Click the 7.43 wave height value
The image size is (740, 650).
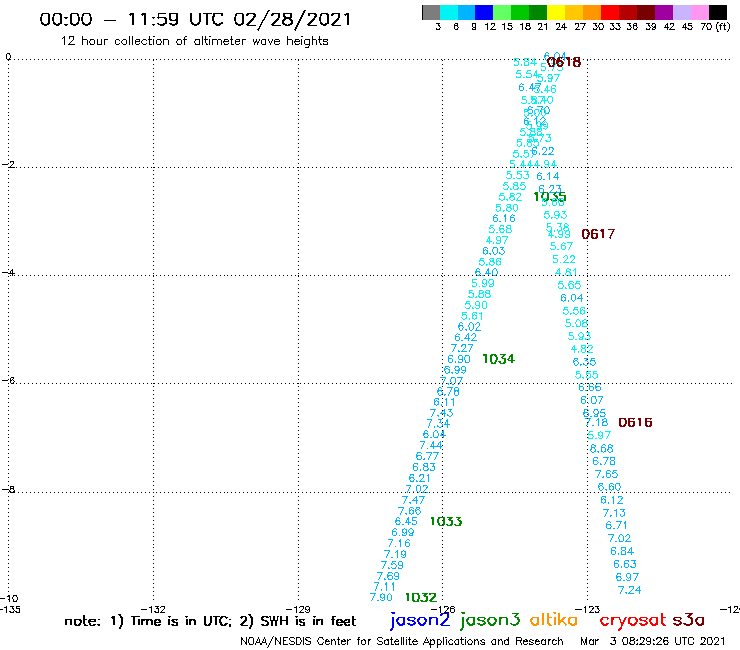[441, 413]
